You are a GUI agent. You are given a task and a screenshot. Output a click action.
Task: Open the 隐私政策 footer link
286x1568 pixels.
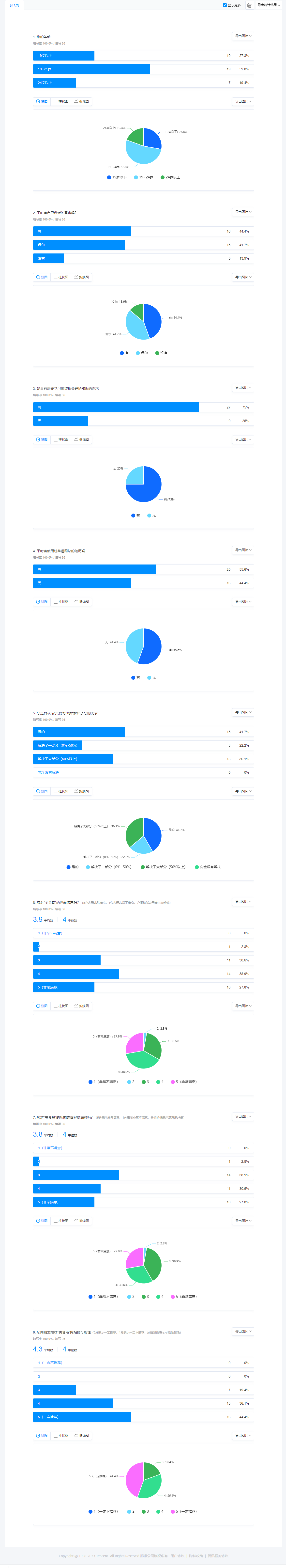point(196,1556)
